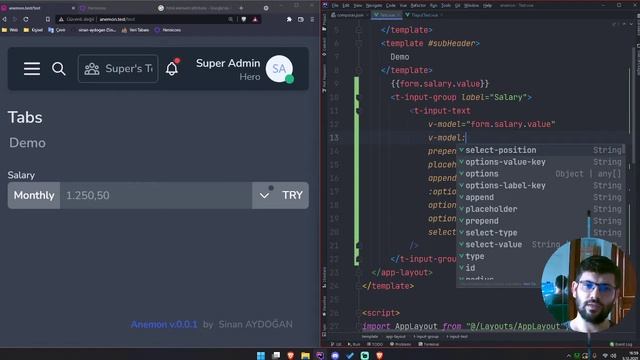Open the Problems tool window
Screen dimensions: 640x360
(x=400, y=344)
